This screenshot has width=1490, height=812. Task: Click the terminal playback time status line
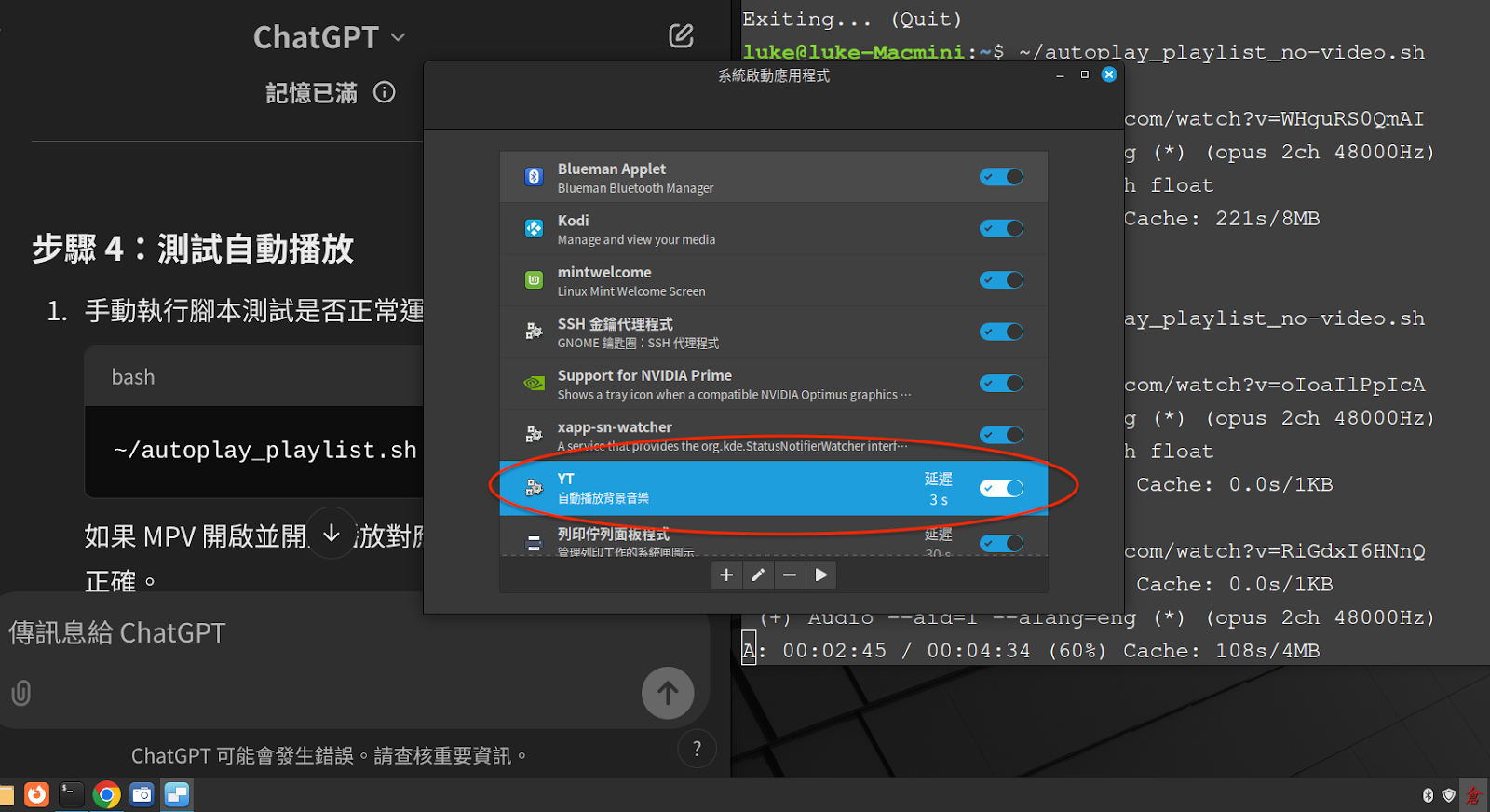(x=1031, y=651)
